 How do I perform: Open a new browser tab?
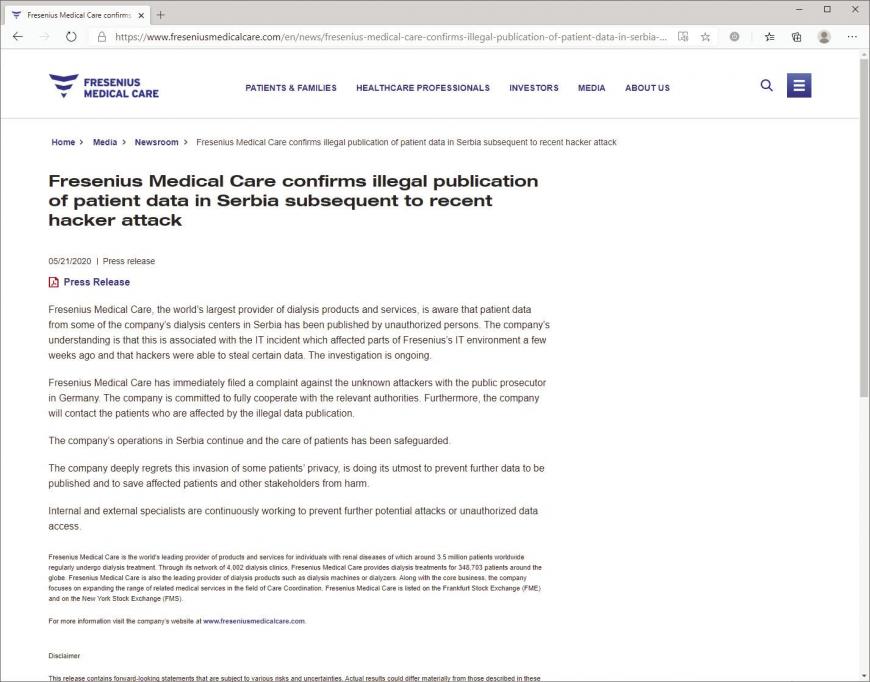click(x=160, y=15)
